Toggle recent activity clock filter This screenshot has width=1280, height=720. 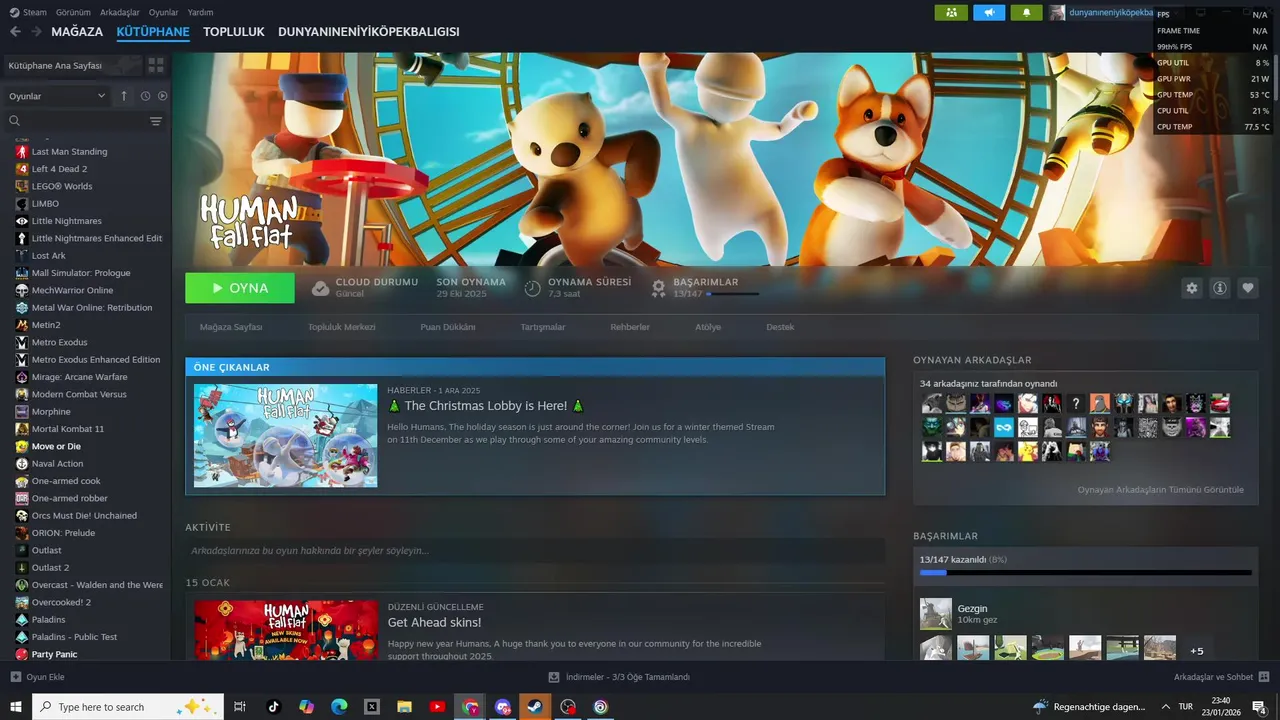(x=145, y=96)
